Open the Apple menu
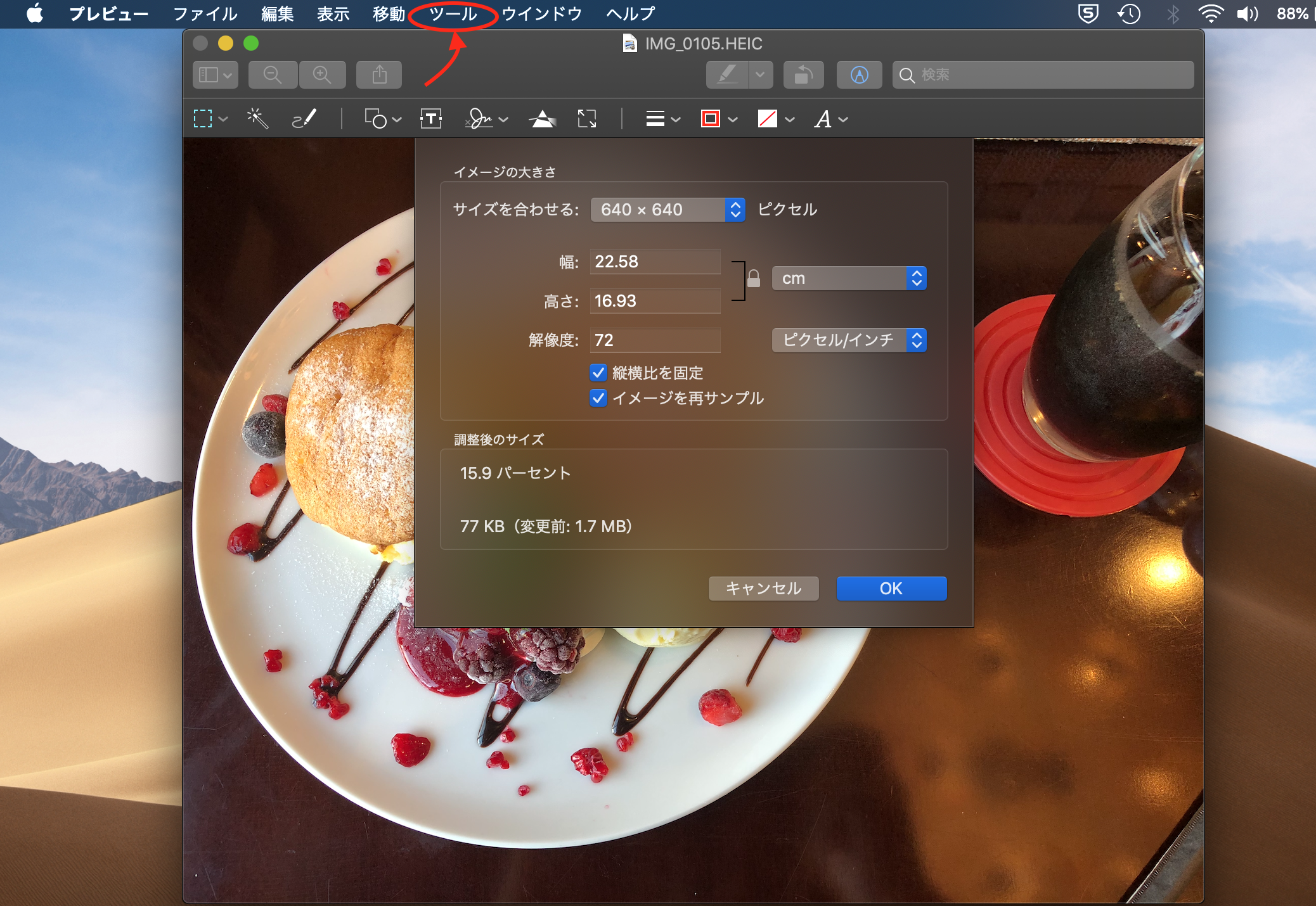Image resolution: width=1316 pixels, height=906 pixels. (x=35, y=13)
